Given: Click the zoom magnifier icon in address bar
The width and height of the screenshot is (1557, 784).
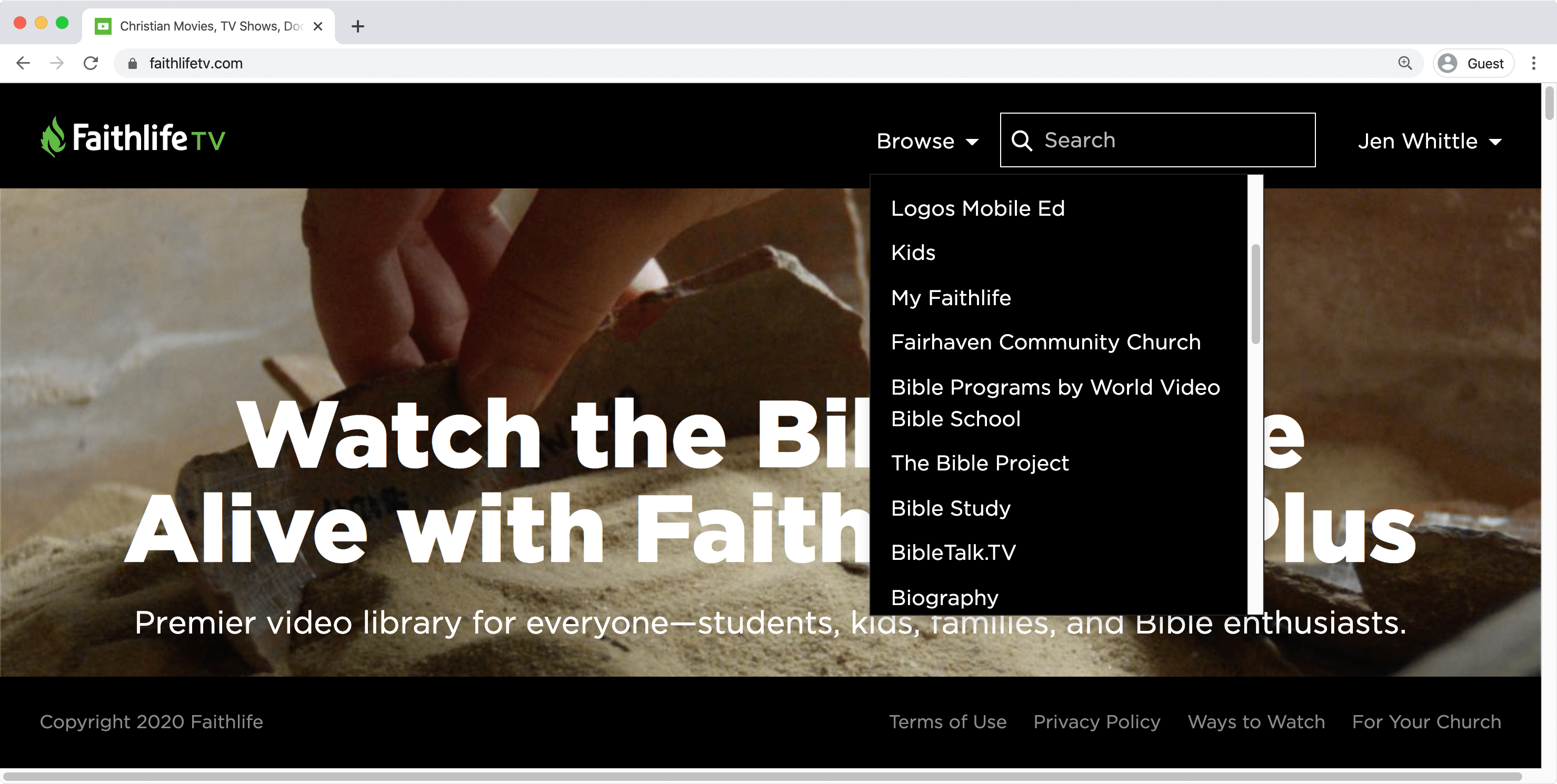Looking at the screenshot, I should [1405, 63].
